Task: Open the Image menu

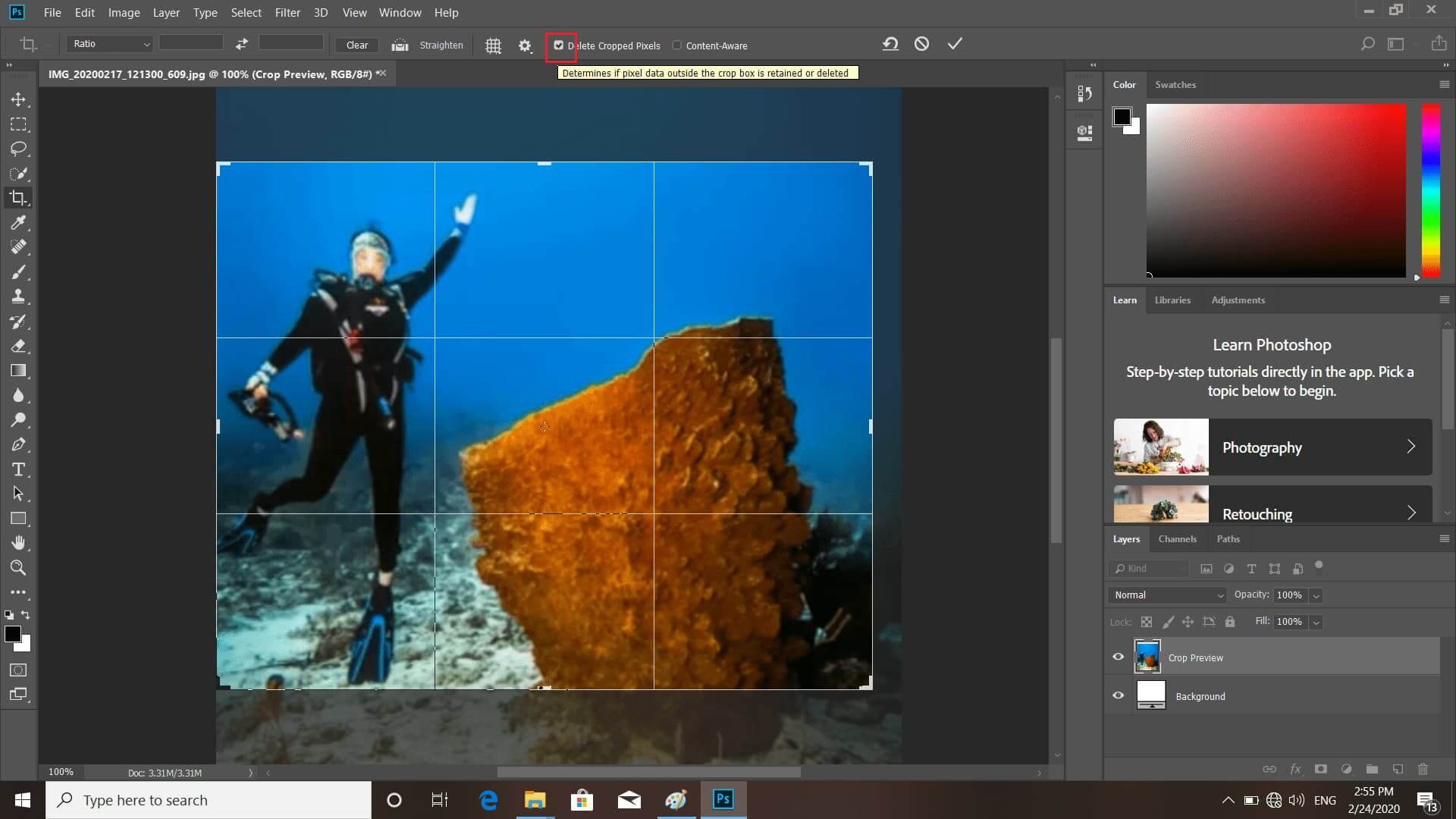Action: tap(124, 12)
